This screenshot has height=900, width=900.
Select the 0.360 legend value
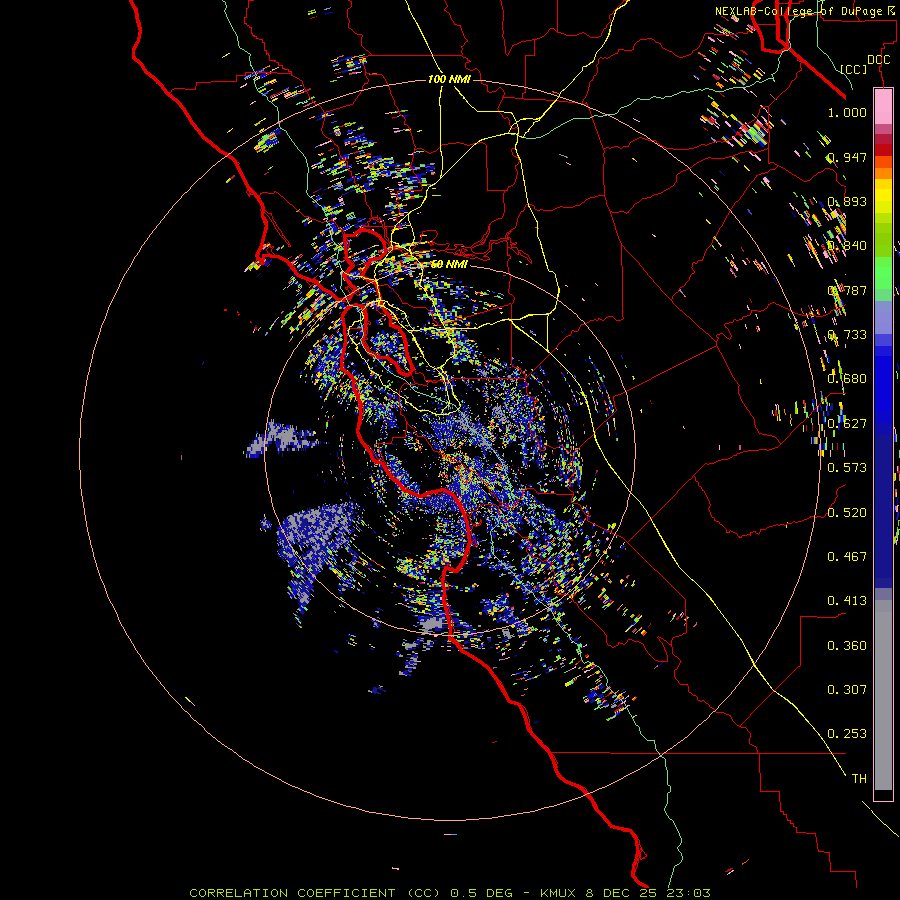(847, 646)
